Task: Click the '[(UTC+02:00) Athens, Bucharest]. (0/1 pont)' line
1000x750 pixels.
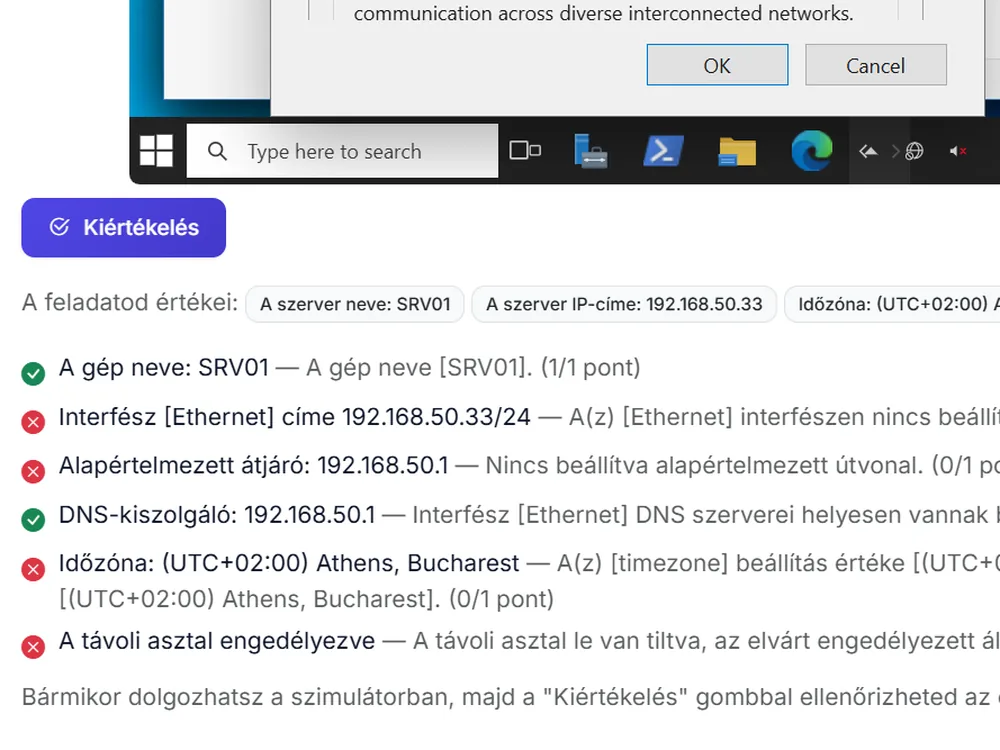Action: tap(306, 599)
